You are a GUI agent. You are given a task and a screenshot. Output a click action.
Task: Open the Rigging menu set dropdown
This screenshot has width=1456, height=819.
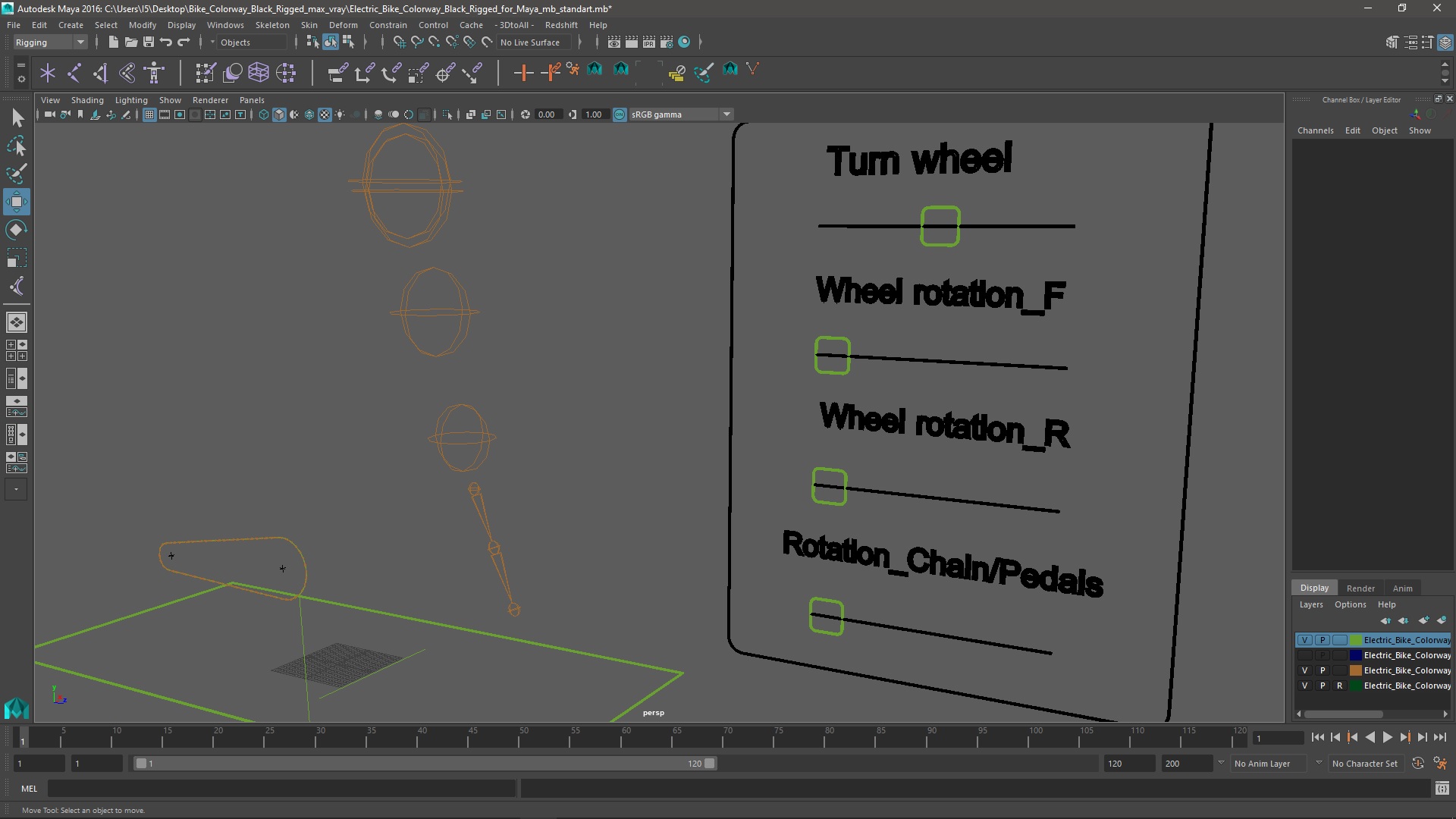click(x=50, y=42)
